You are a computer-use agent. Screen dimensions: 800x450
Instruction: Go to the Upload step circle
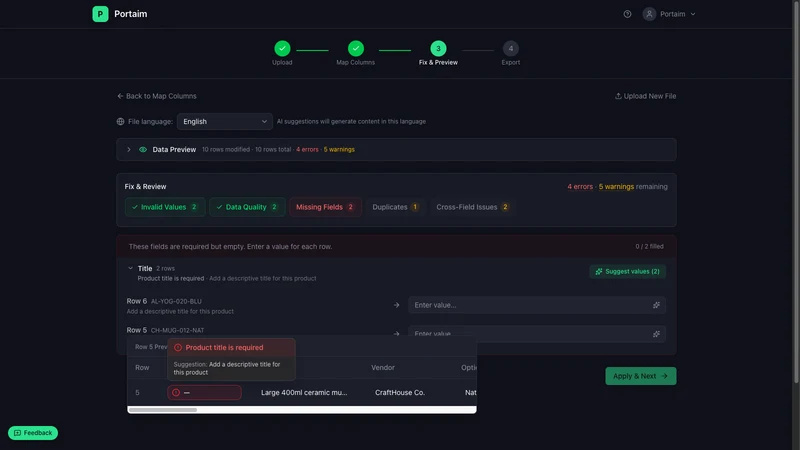tap(282, 48)
